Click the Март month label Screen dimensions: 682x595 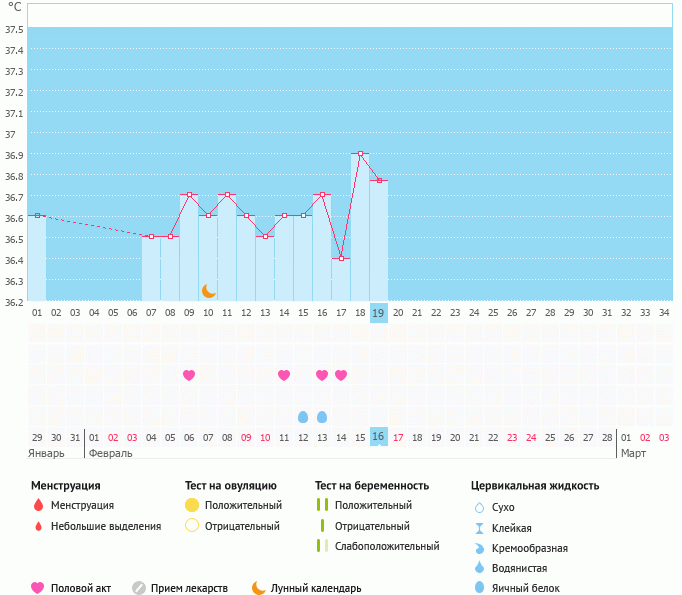coord(633,453)
